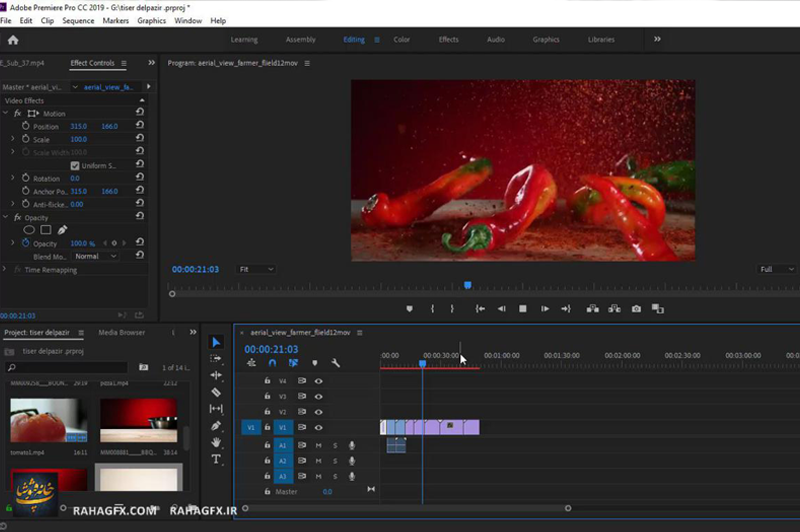Show more workspaces overflow chevron

coord(657,39)
